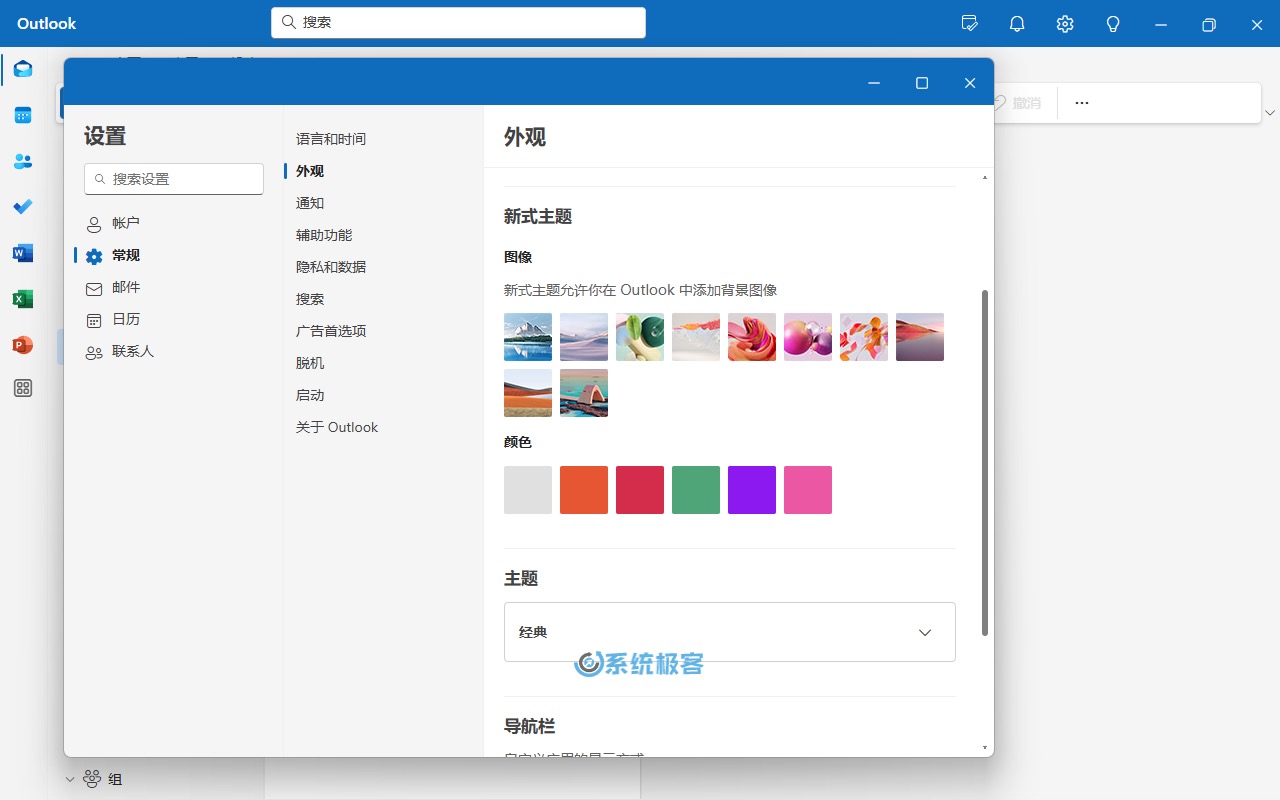Launch Excel from the sidebar
The image size is (1280, 800).
coord(23,299)
